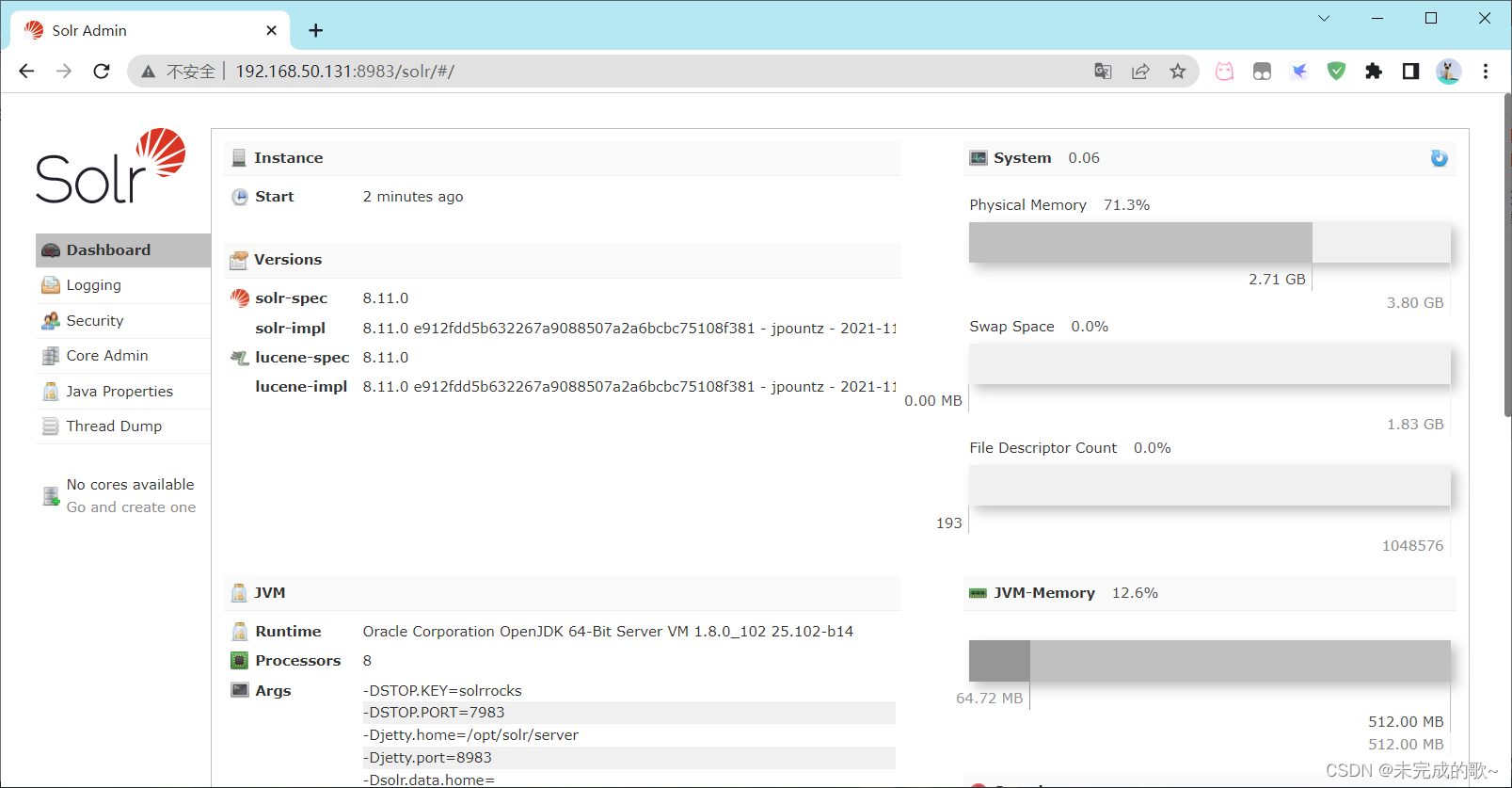
Task: Open the tab search dropdown
Action: tap(1324, 18)
